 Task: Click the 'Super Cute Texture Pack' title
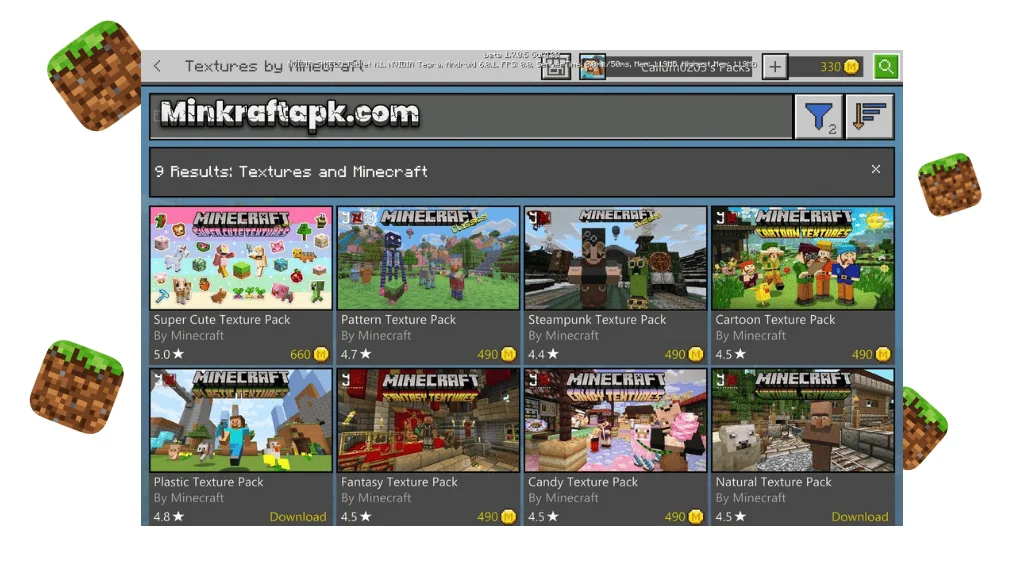click(x=221, y=319)
